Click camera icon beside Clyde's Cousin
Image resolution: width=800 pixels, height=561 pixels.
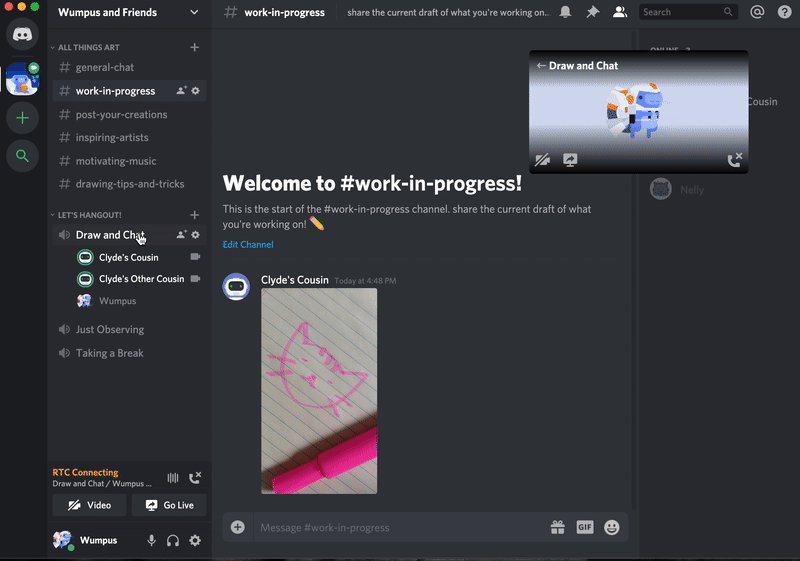click(x=195, y=257)
